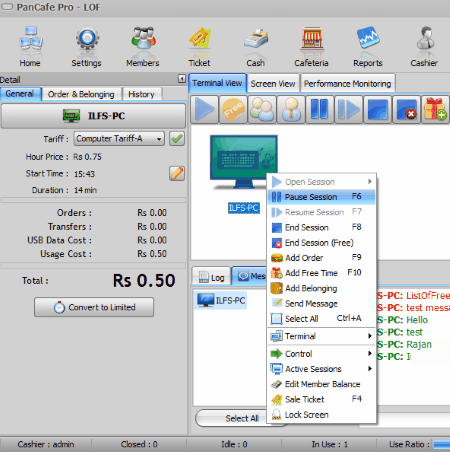
Task: Click the Free session badge toolbar icon
Action: pyautogui.click(x=233, y=109)
